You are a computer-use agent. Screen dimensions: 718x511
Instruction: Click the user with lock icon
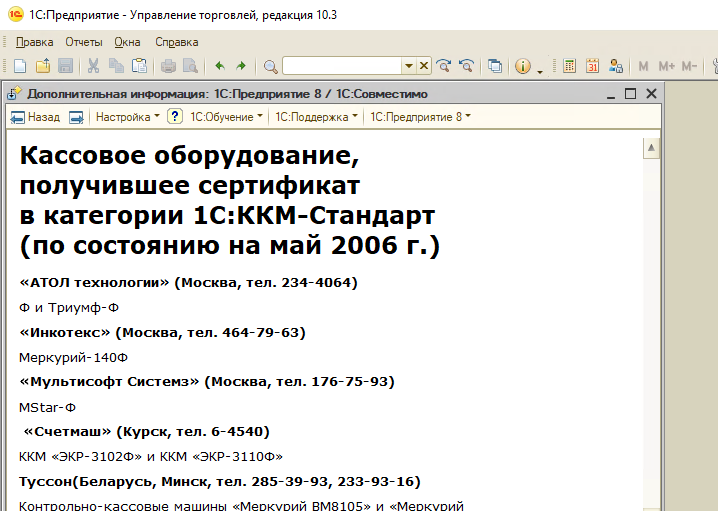coord(616,66)
